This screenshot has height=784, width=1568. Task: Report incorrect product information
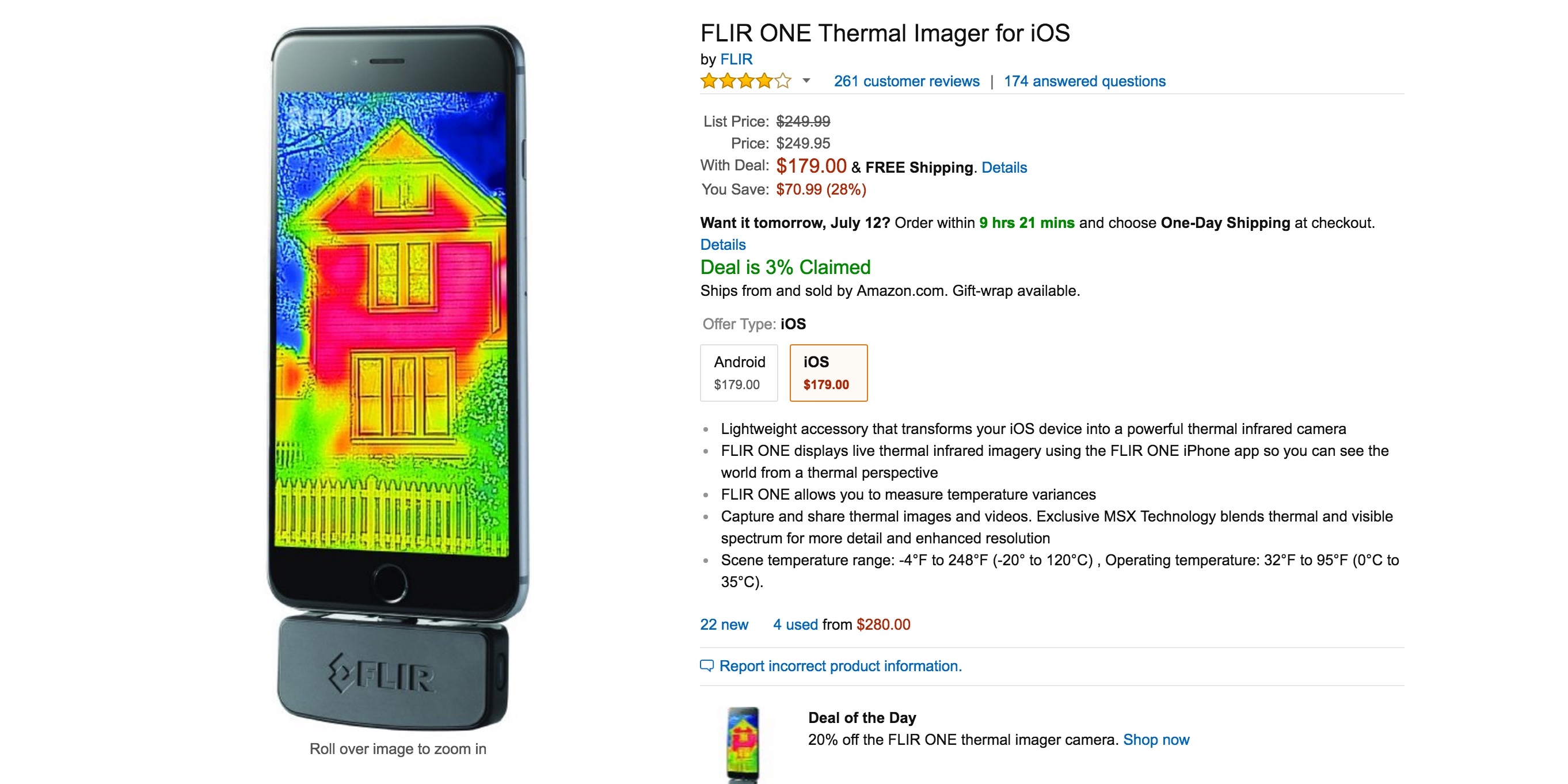(840, 666)
